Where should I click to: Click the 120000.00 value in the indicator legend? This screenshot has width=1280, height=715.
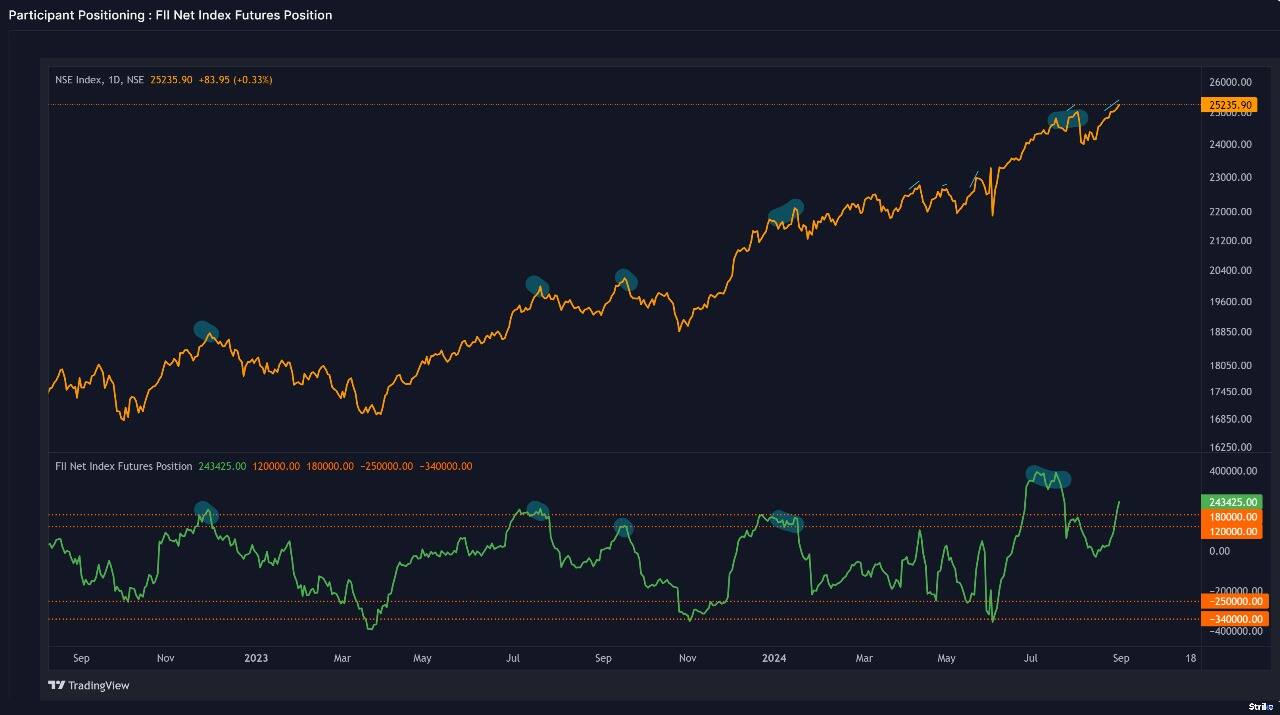(x=276, y=466)
